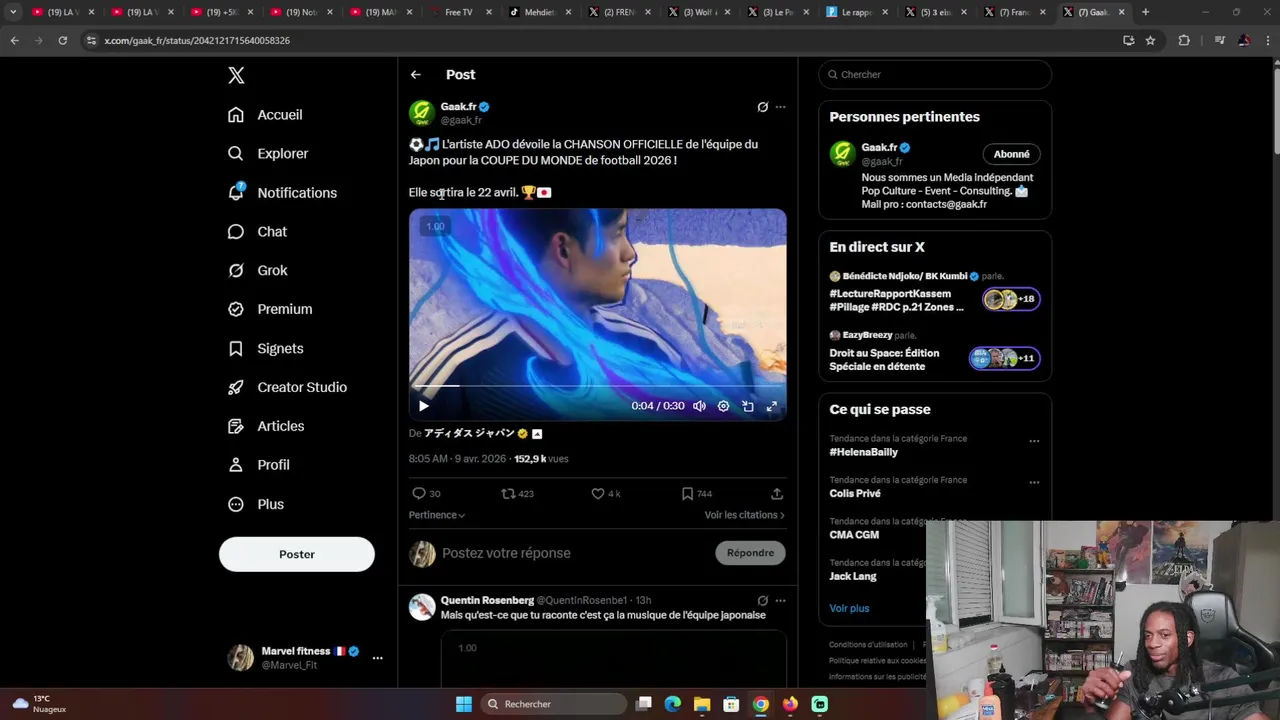Viewport: 1280px width, 720px height.
Task: Switch to the Le rappe... browser tab
Action: [856, 12]
